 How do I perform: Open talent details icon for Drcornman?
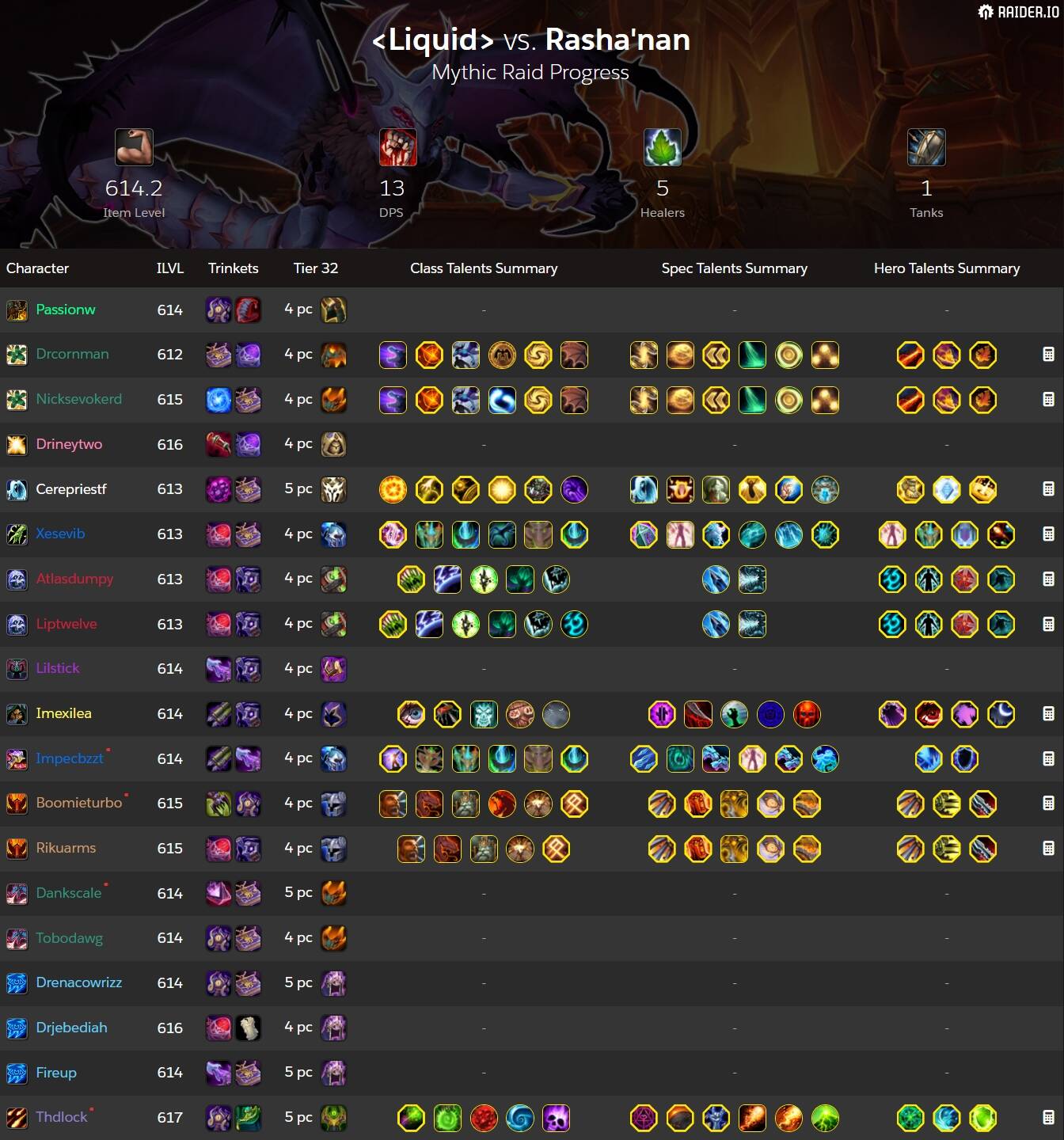(1048, 355)
